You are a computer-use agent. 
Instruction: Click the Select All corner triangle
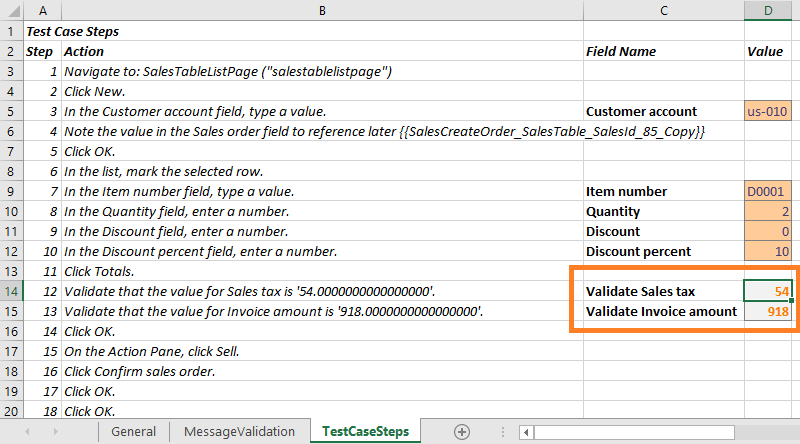coord(14,10)
